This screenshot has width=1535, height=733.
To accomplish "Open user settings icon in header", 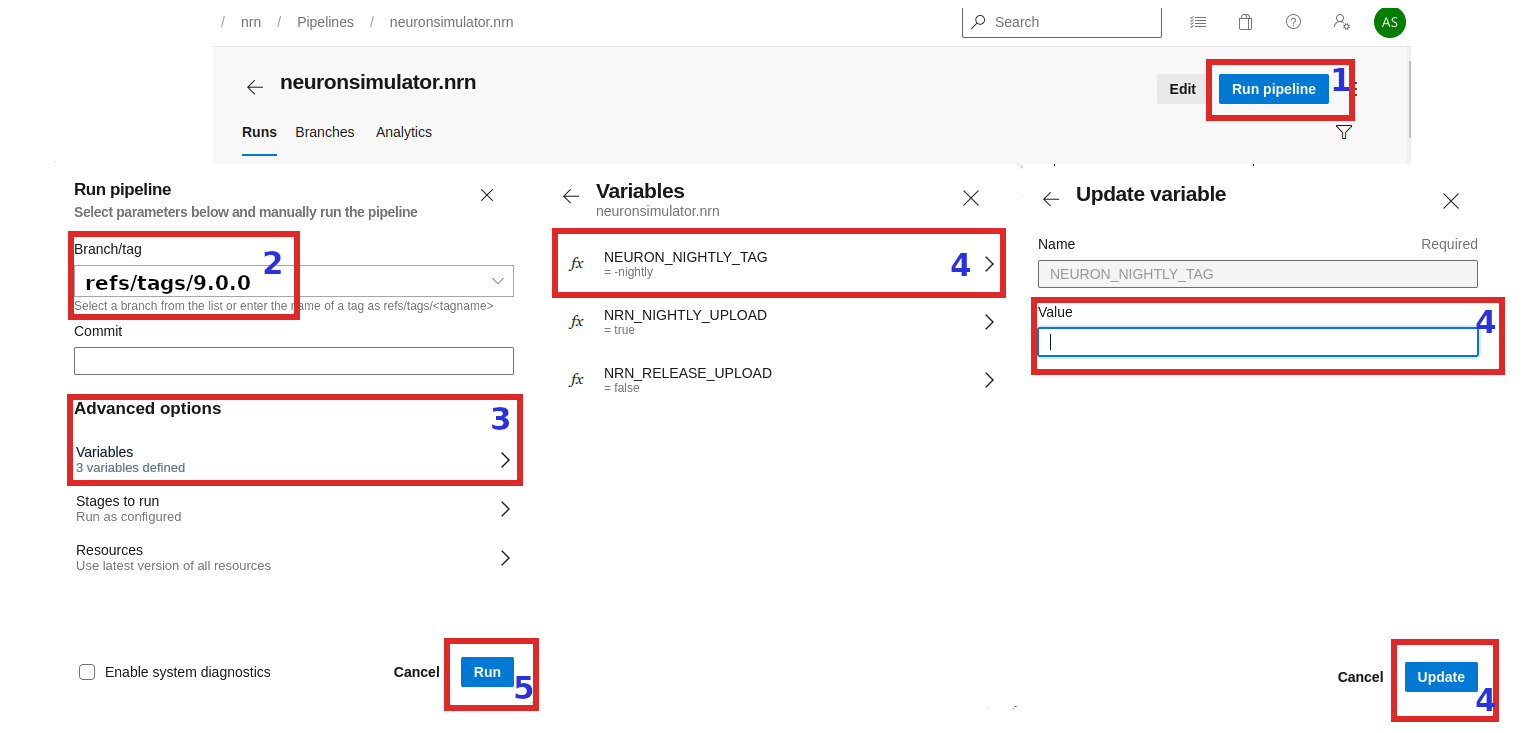I will click(x=1341, y=22).
